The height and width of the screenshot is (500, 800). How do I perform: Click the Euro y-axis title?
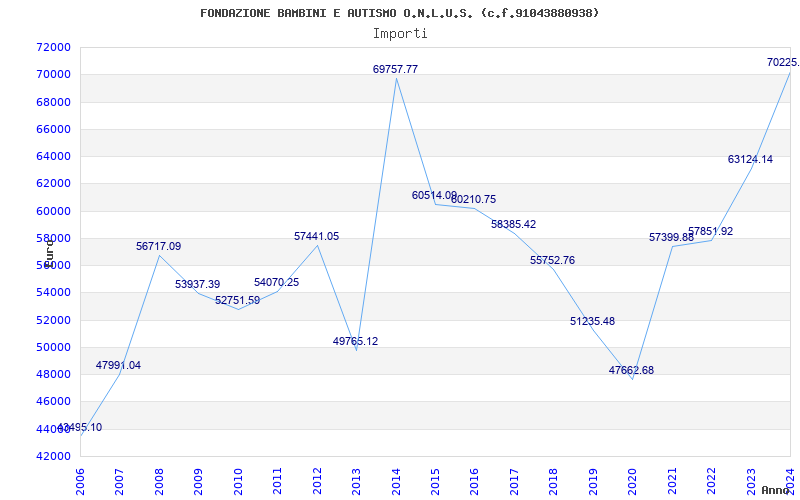click(49, 252)
